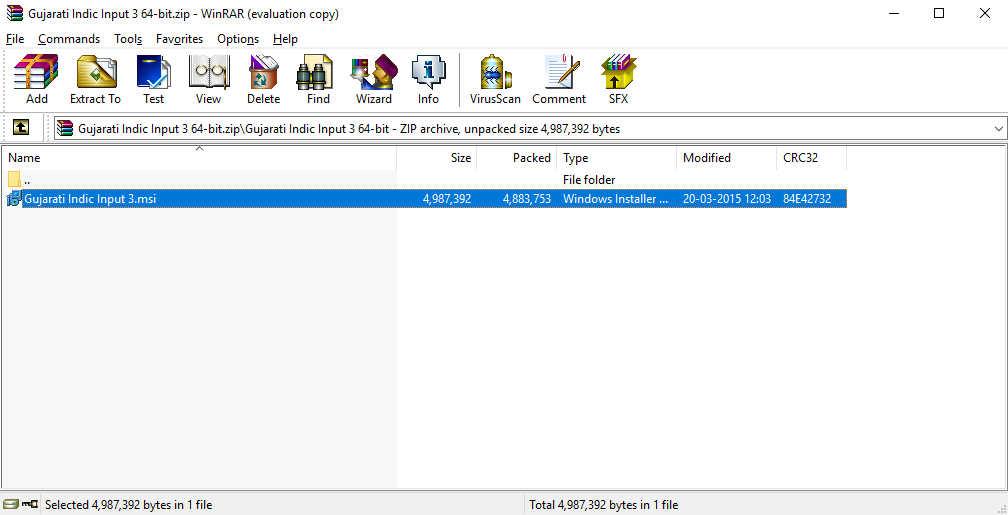Minimize the WinRAR window
The height and width of the screenshot is (515, 1008).
pos(894,14)
